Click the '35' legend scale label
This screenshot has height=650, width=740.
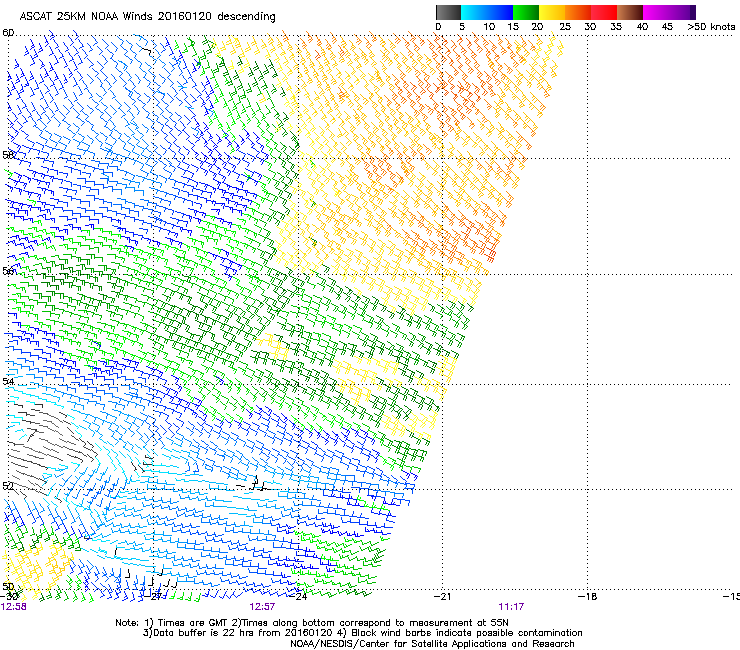(616, 27)
